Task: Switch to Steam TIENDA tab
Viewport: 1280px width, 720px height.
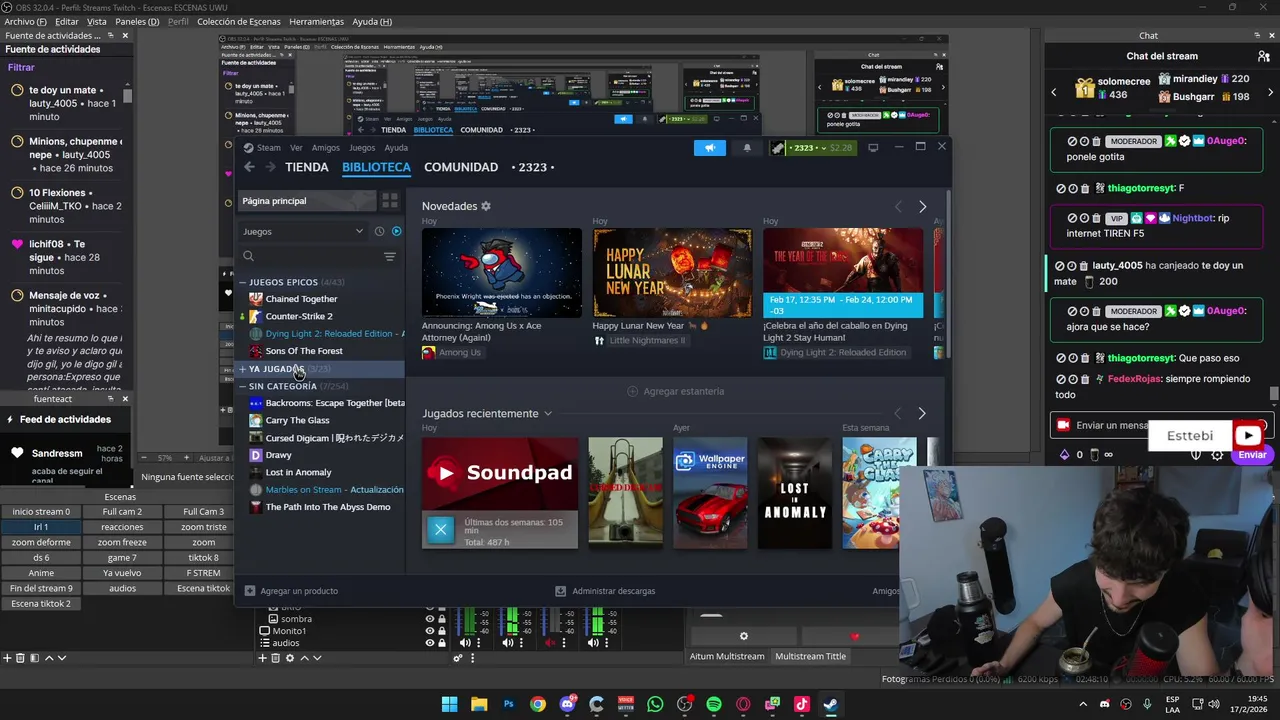Action: [306, 167]
